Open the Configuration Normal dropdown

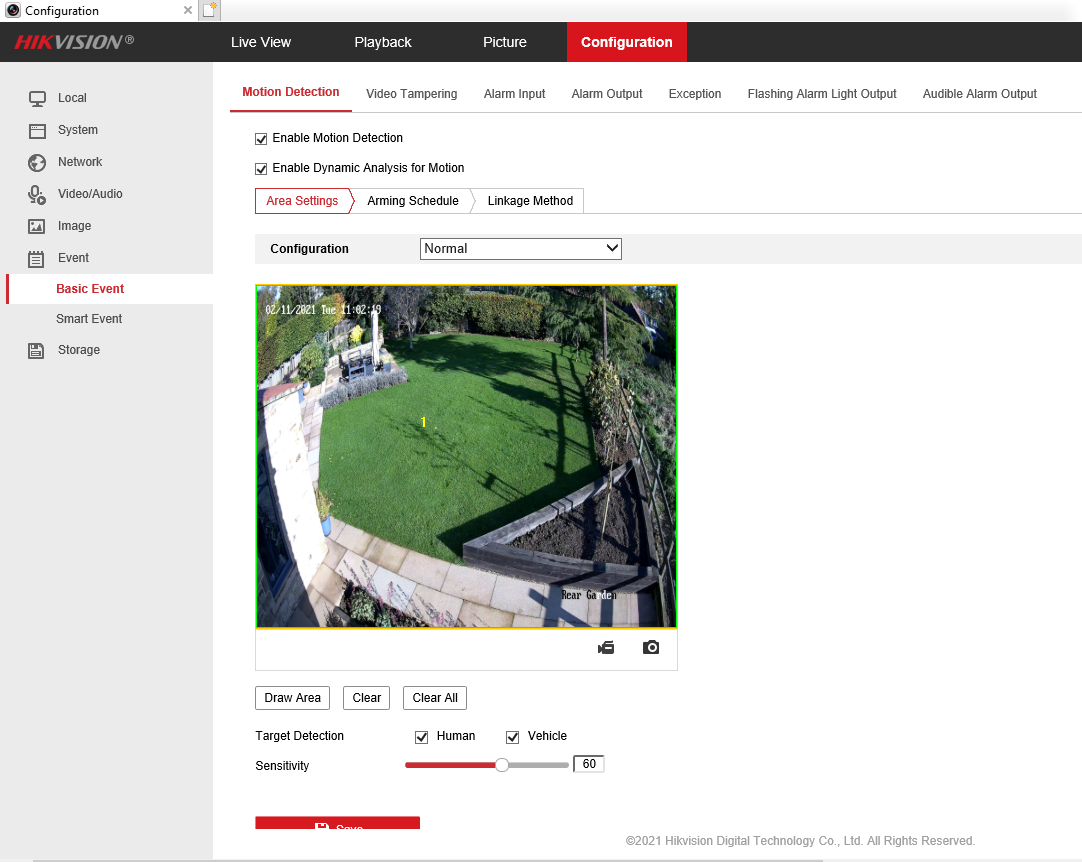click(520, 249)
